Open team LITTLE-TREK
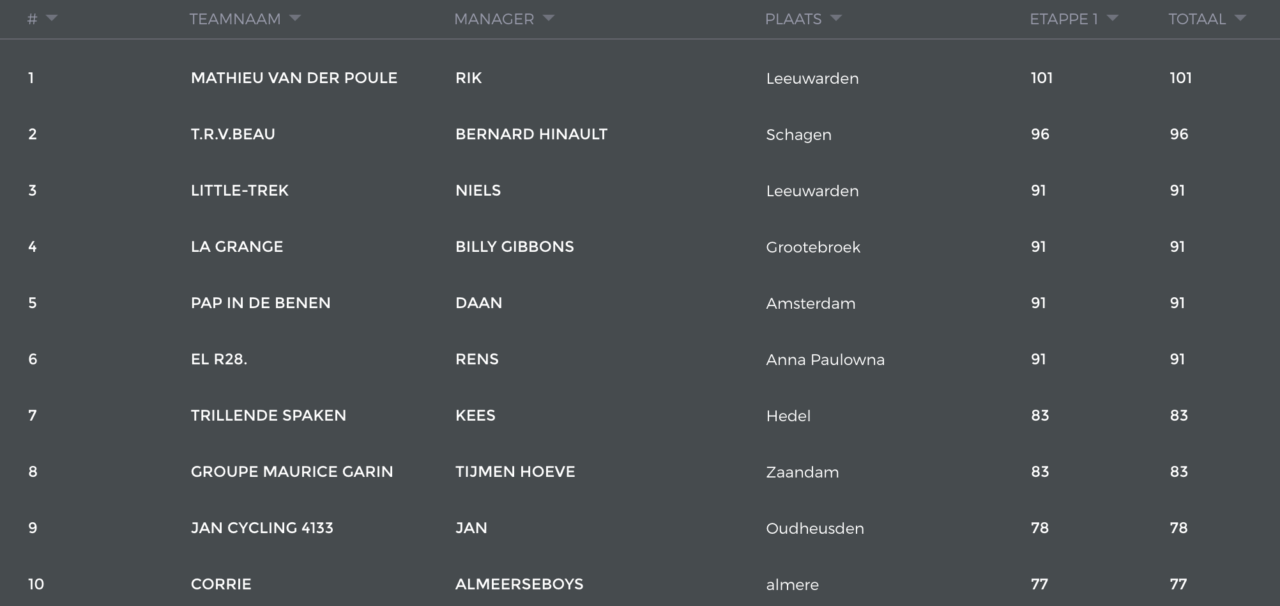Viewport: 1280px width, 606px height. point(240,190)
